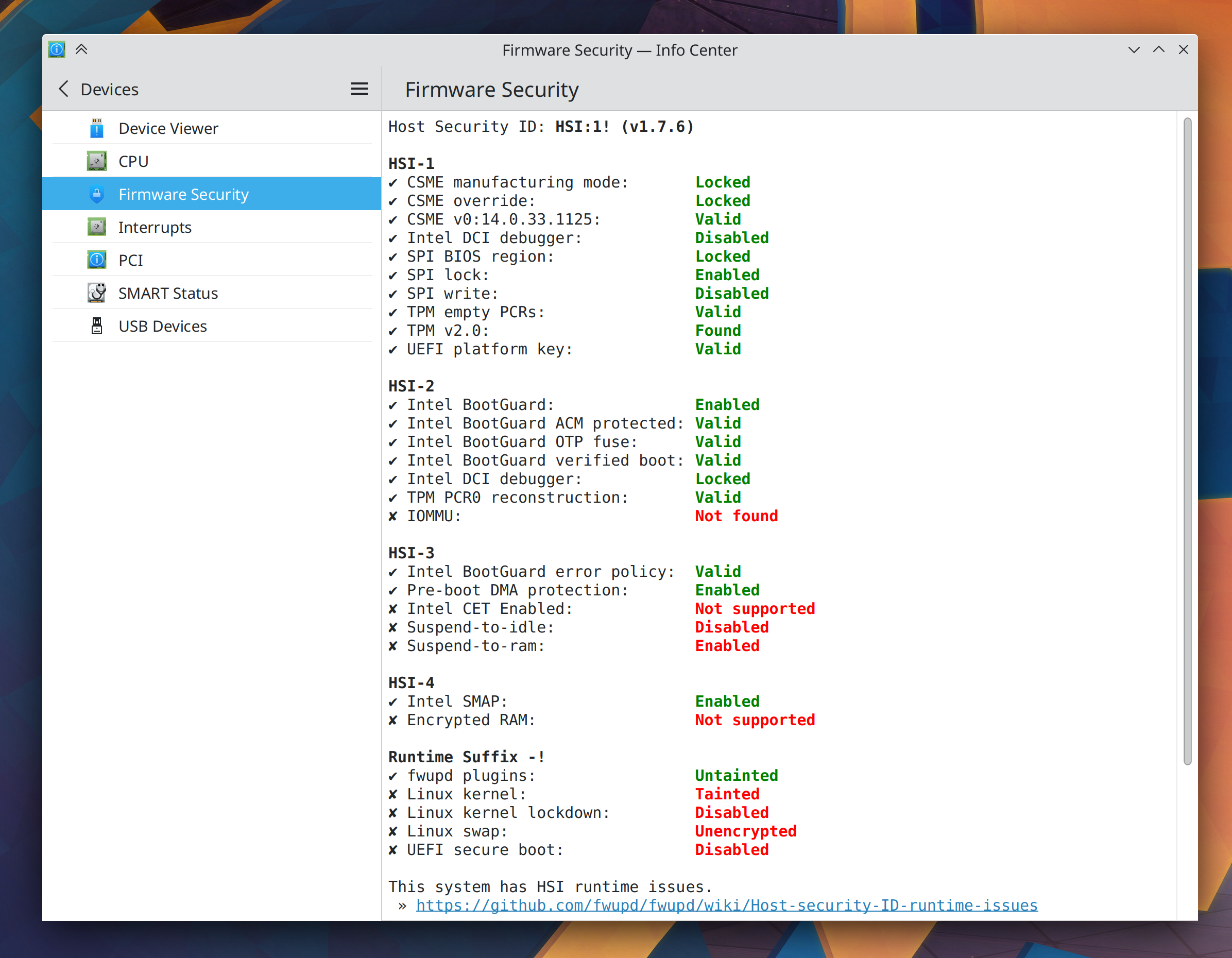This screenshot has height=958, width=1232.
Task: Select Firmware Security in the sidebar
Action: pos(183,194)
